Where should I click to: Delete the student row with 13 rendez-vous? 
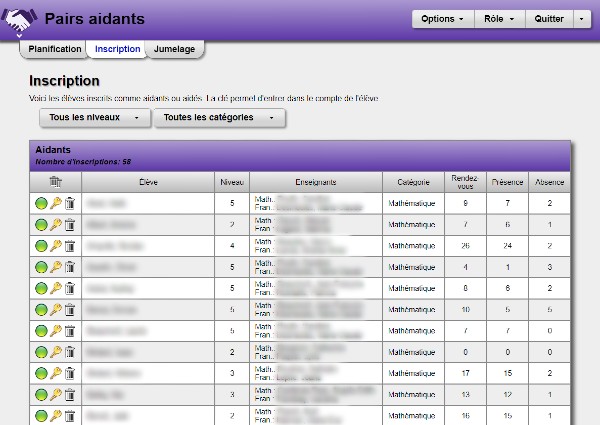point(70,393)
